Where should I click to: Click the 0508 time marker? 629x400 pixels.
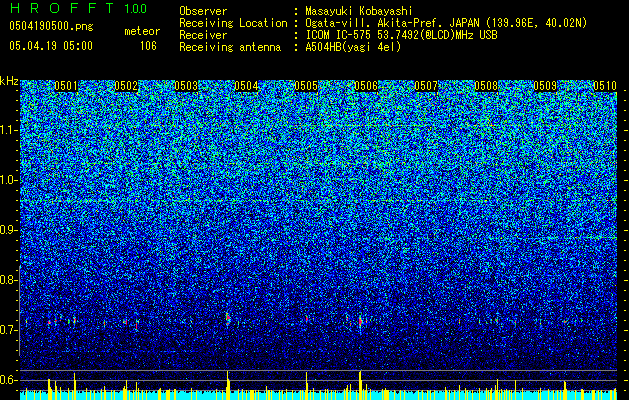pos(486,86)
